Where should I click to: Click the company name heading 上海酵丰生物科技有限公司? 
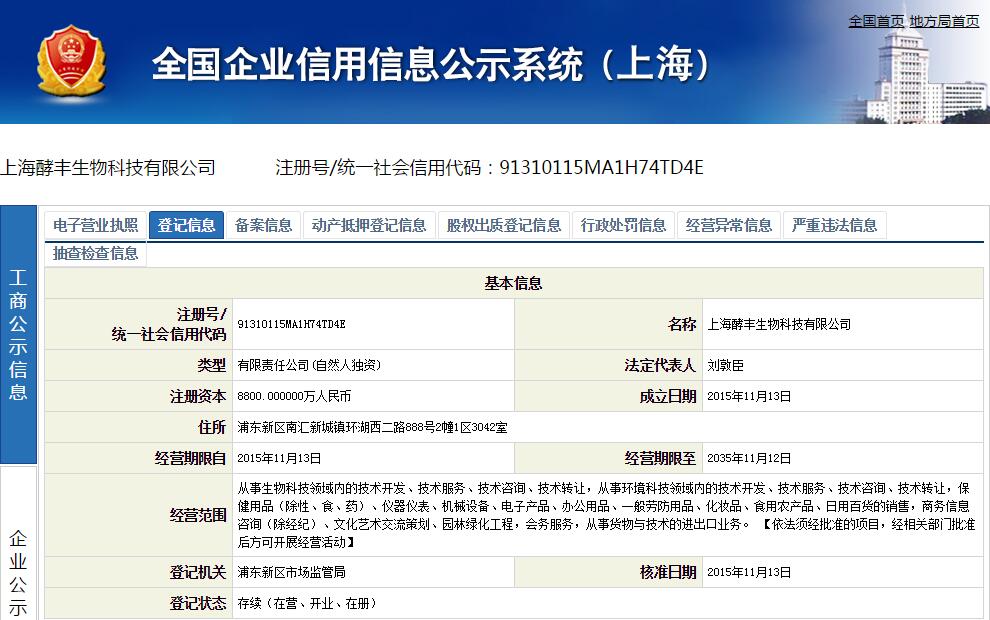(108, 167)
